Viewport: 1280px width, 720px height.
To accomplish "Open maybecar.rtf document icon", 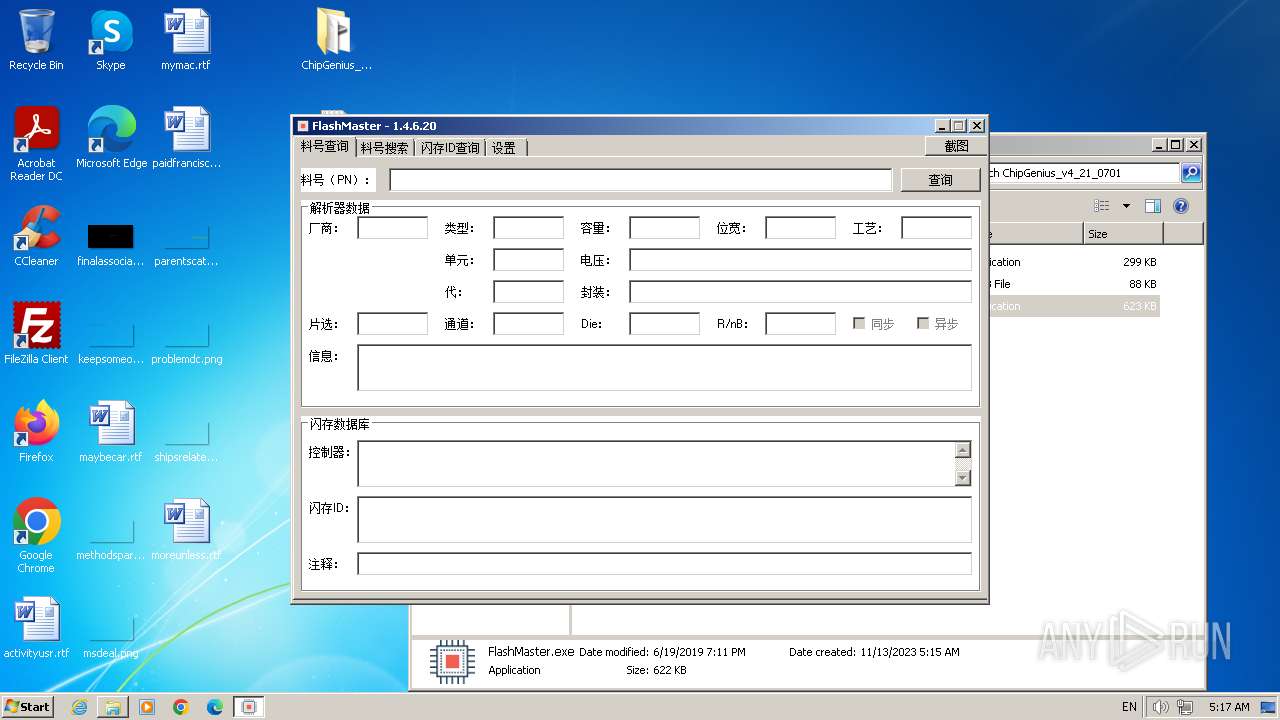I will [x=111, y=431].
